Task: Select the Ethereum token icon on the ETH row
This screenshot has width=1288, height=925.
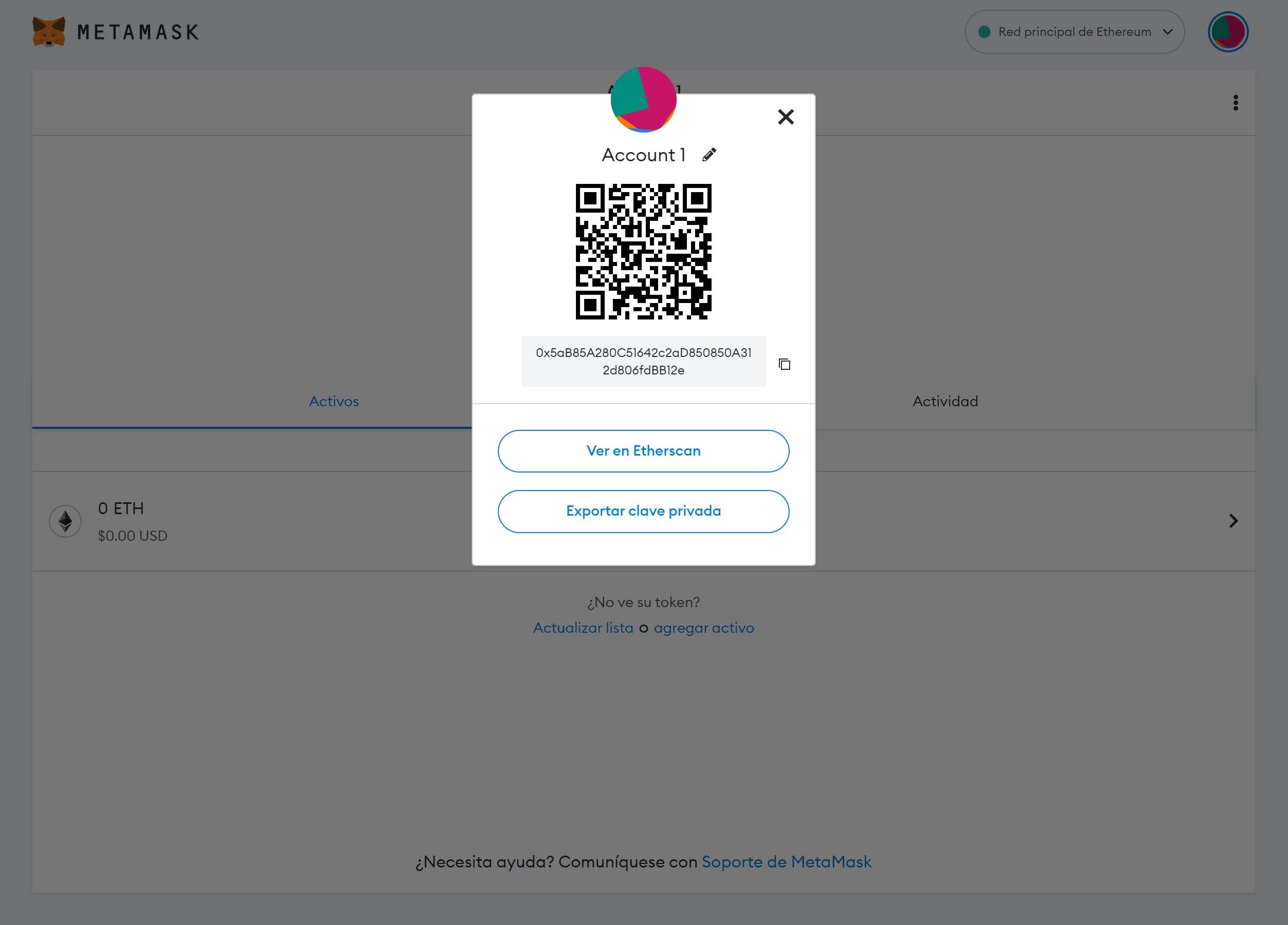Action: point(65,520)
